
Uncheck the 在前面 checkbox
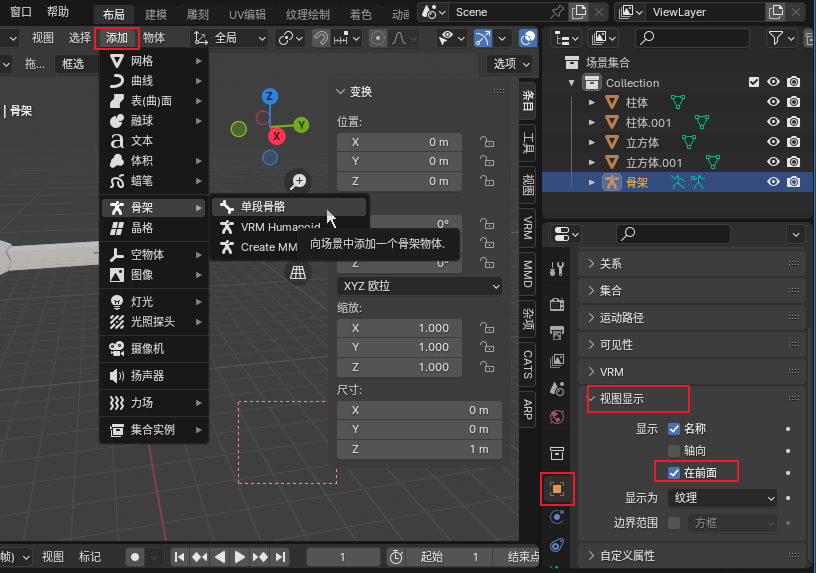coord(674,473)
